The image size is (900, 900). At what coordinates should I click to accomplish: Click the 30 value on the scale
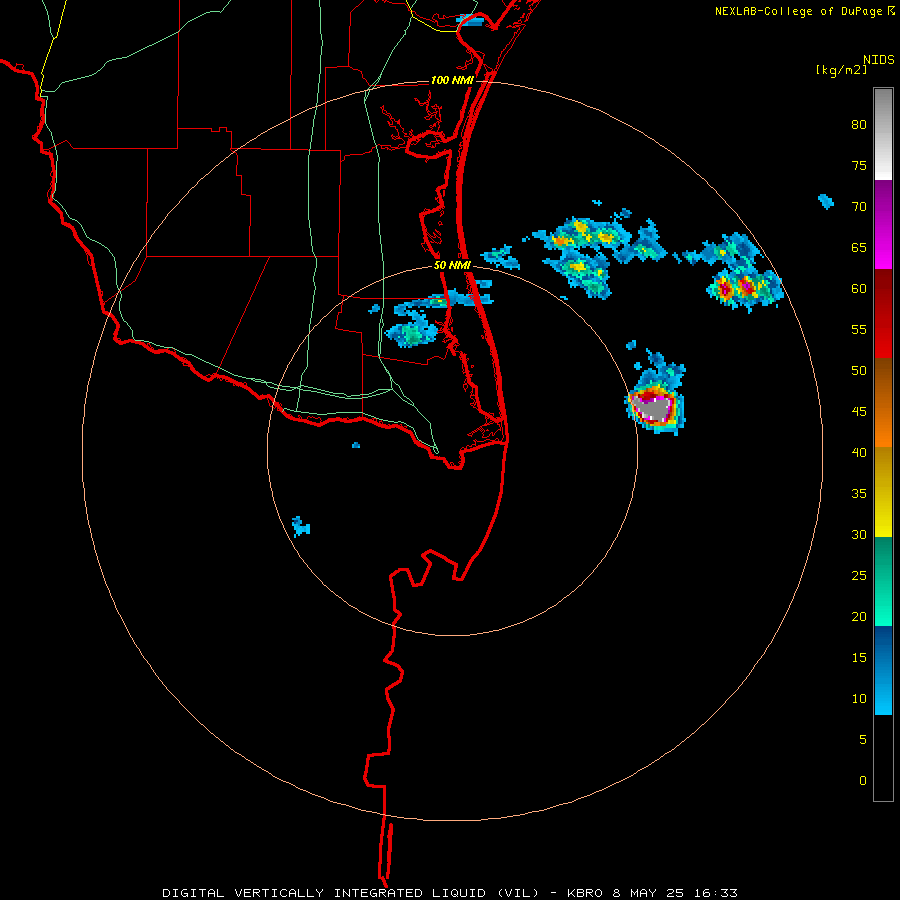coord(859,534)
